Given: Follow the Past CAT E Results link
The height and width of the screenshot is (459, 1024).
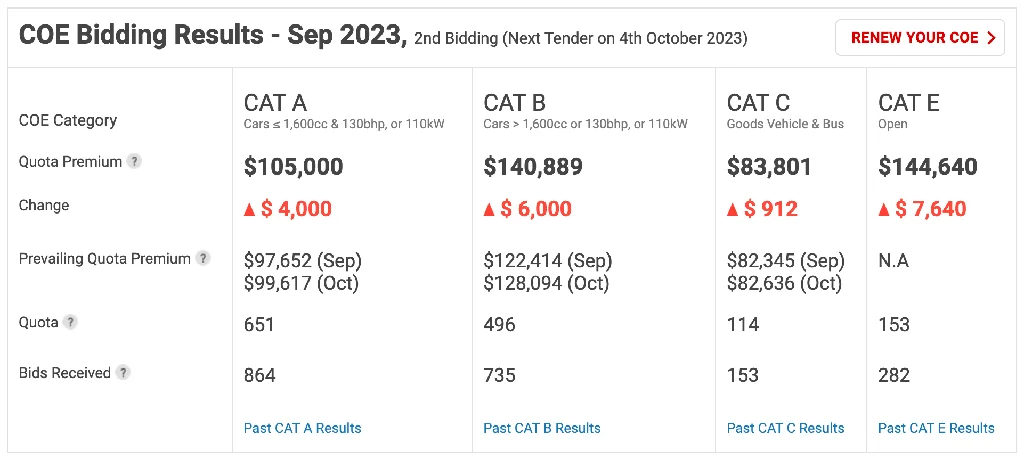Looking at the screenshot, I should coord(936,428).
